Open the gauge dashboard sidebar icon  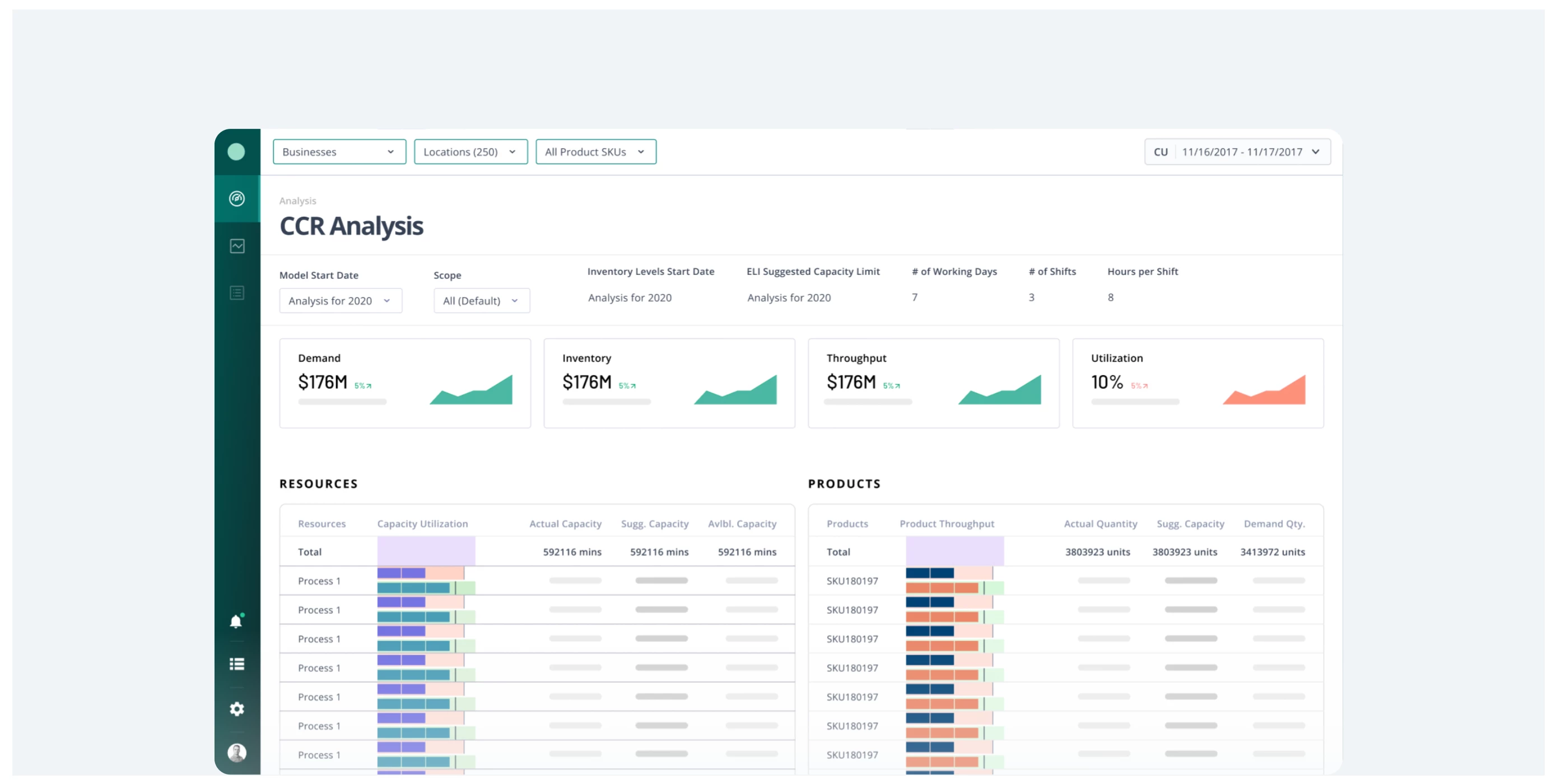coord(237,199)
